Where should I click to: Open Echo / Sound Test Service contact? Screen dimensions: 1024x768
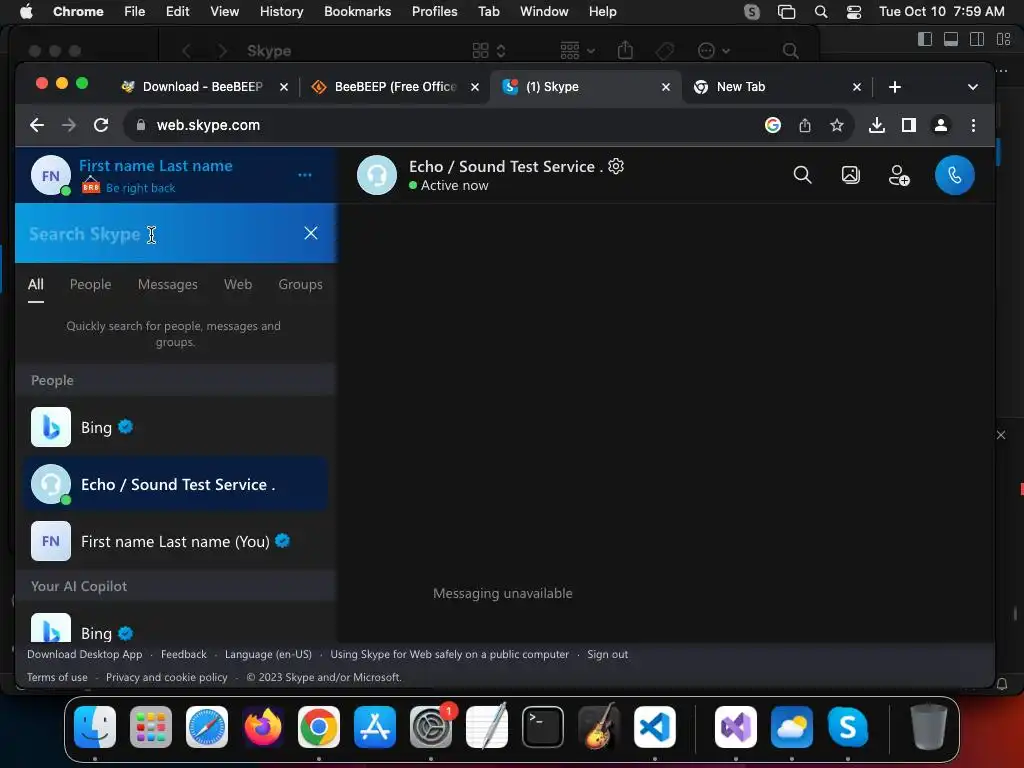[175, 484]
